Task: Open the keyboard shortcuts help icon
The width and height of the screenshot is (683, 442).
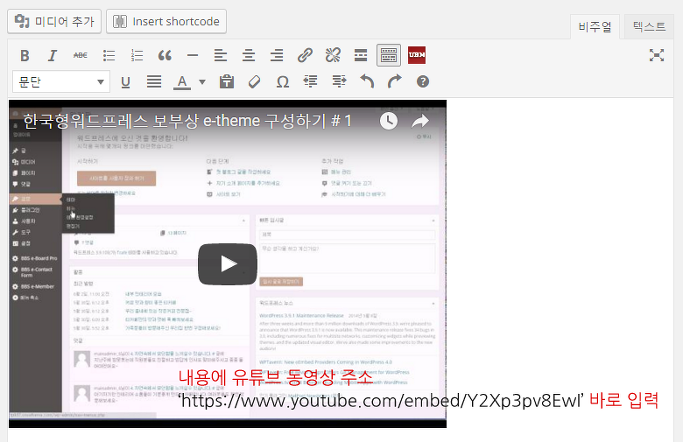Action: point(423,82)
